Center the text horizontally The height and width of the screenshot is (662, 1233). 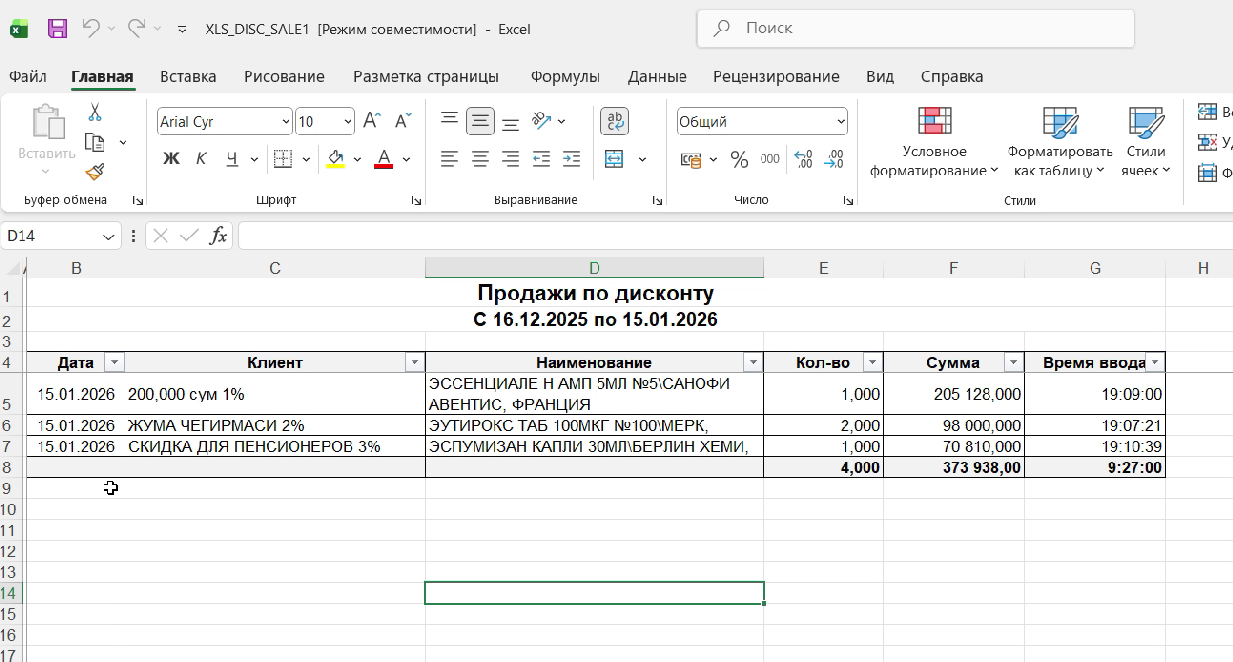(x=481, y=158)
